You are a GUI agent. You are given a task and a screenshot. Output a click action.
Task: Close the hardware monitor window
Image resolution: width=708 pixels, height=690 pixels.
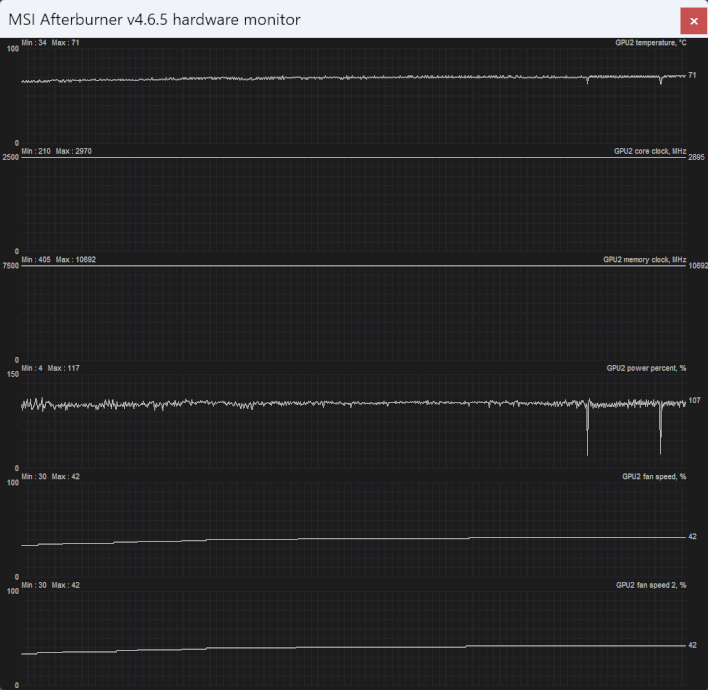693,20
